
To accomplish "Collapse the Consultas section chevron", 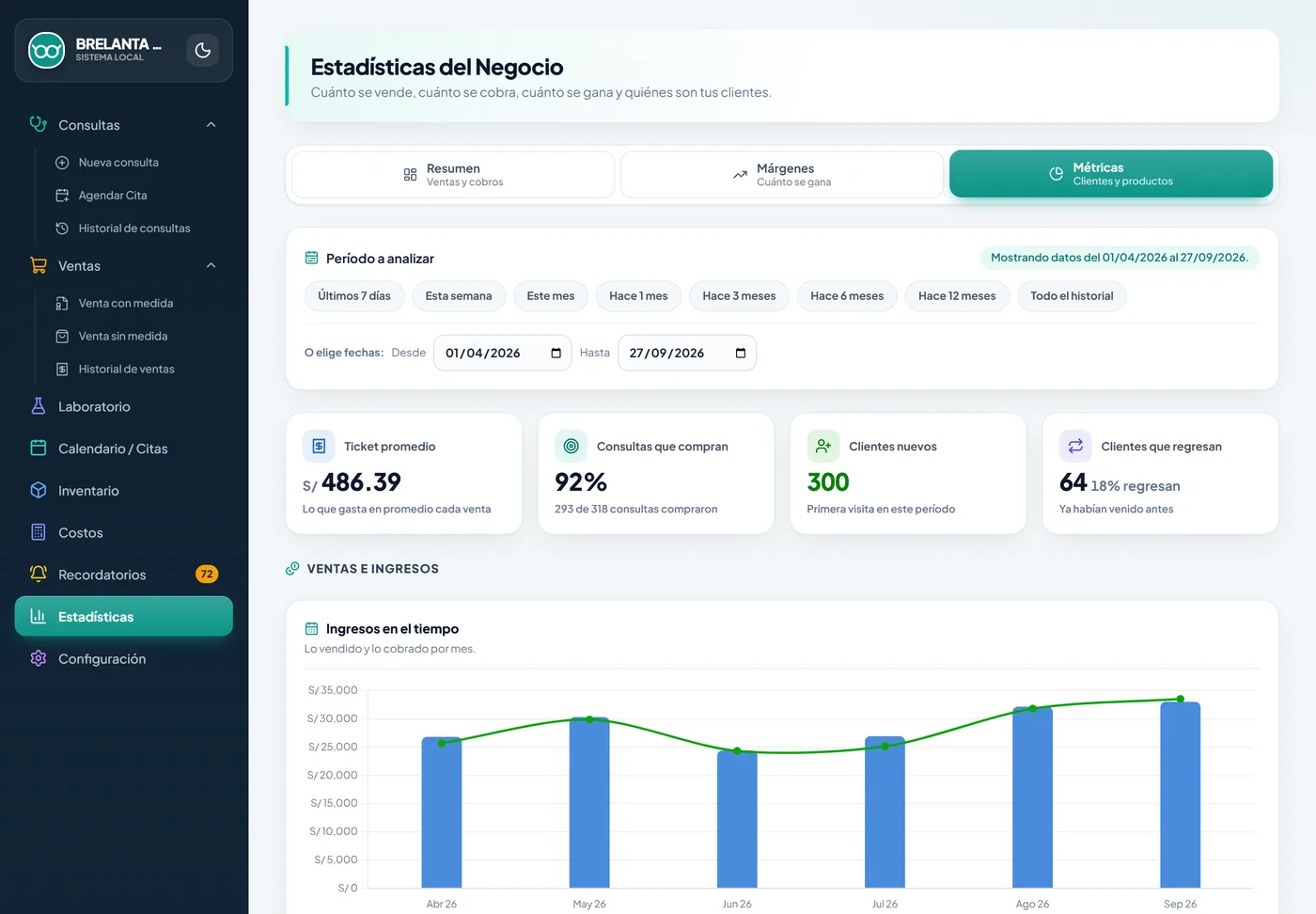I will [211, 124].
